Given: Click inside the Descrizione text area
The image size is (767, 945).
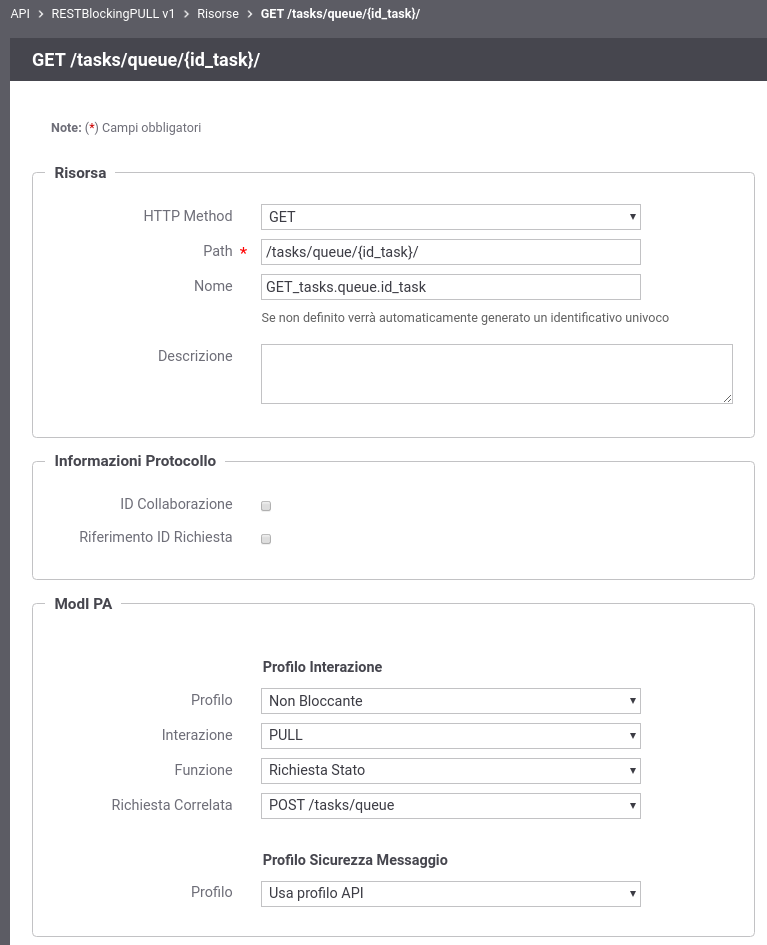Looking at the screenshot, I should (496, 374).
